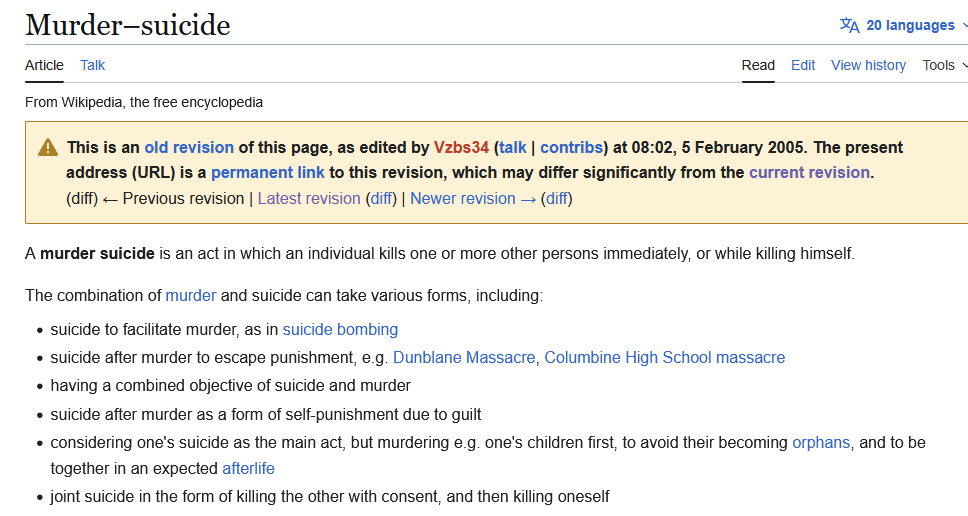Open the View history tab
968x516 pixels.
[x=869, y=65]
